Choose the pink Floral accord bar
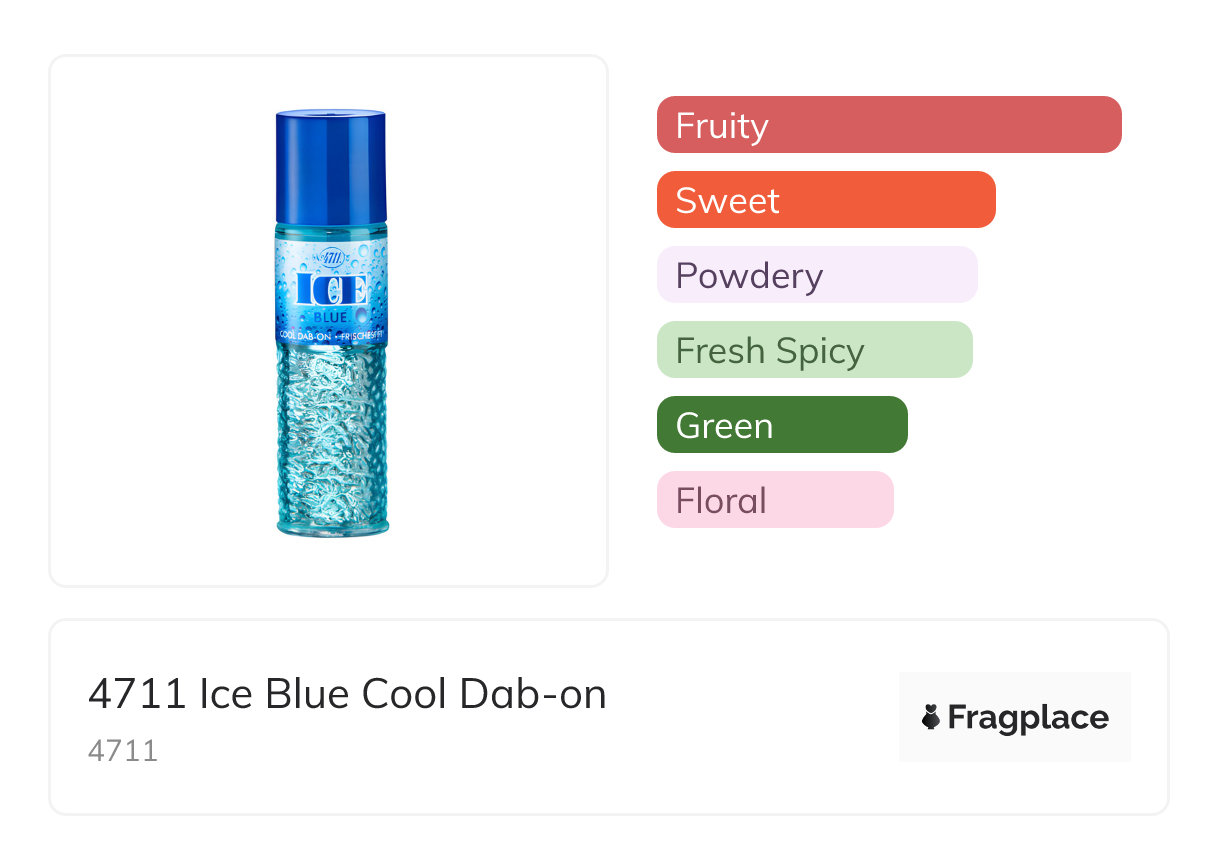Viewport: 1218px width, 864px height. (x=775, y=500)
